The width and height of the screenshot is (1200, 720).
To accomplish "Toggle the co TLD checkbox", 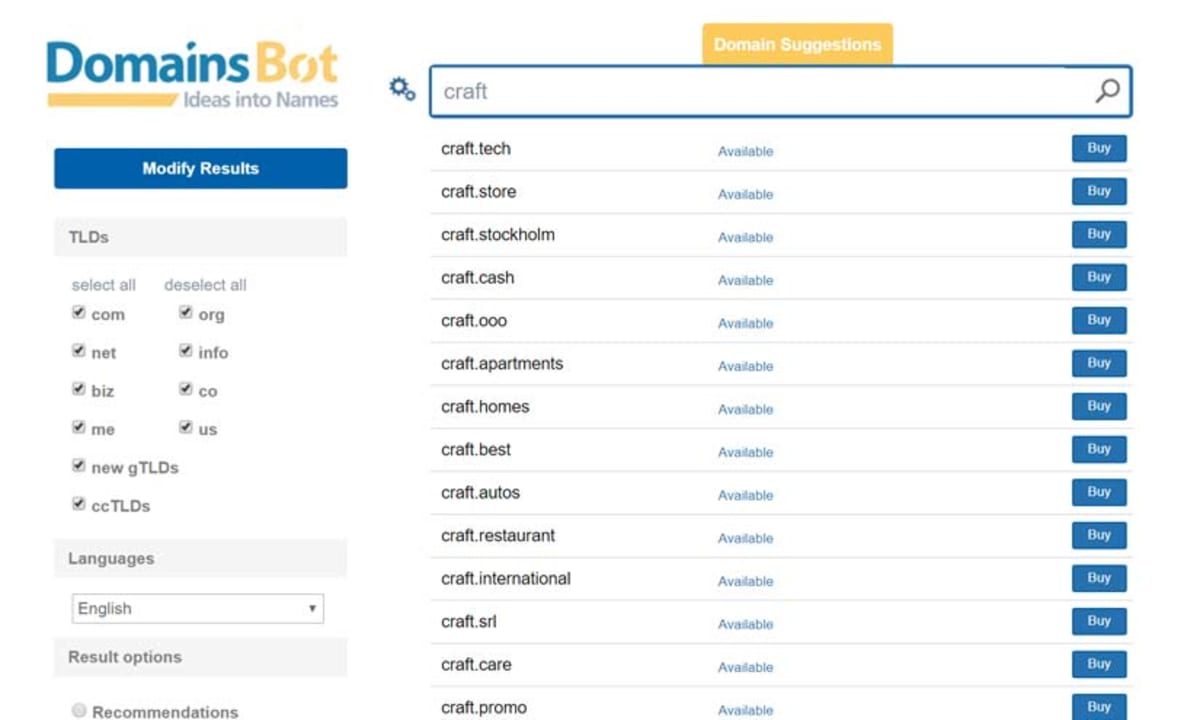I will tap(186, 389).
